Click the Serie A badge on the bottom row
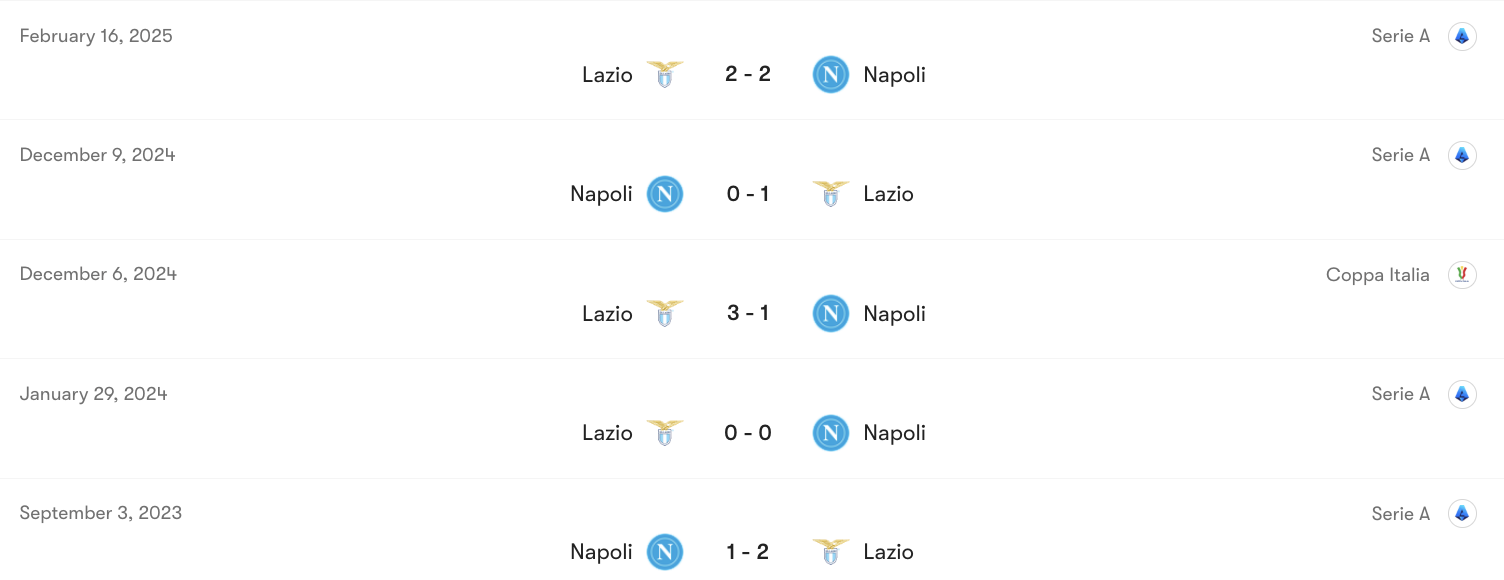The height and width of the screenshot is (580, 1504). [x=1461, y=513]
